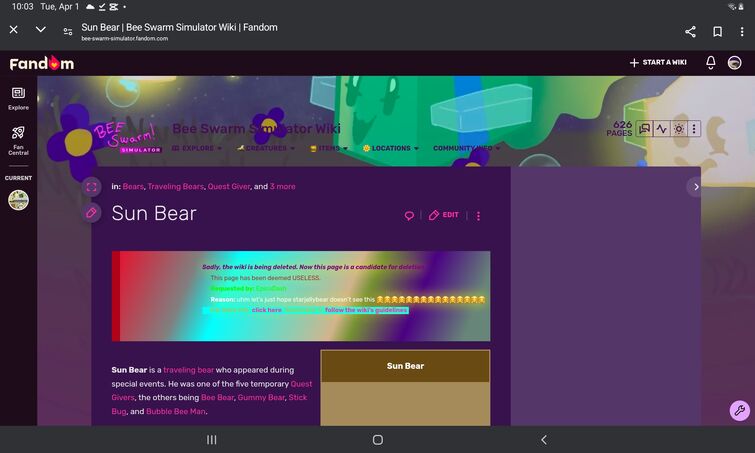This screenshot has width=755, height=453.
Task: Tap the Android home button
Action: (378, 440)
